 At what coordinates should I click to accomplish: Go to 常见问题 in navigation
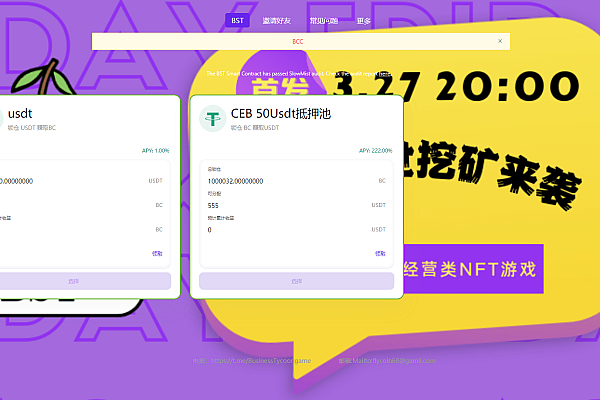[322, 20]
